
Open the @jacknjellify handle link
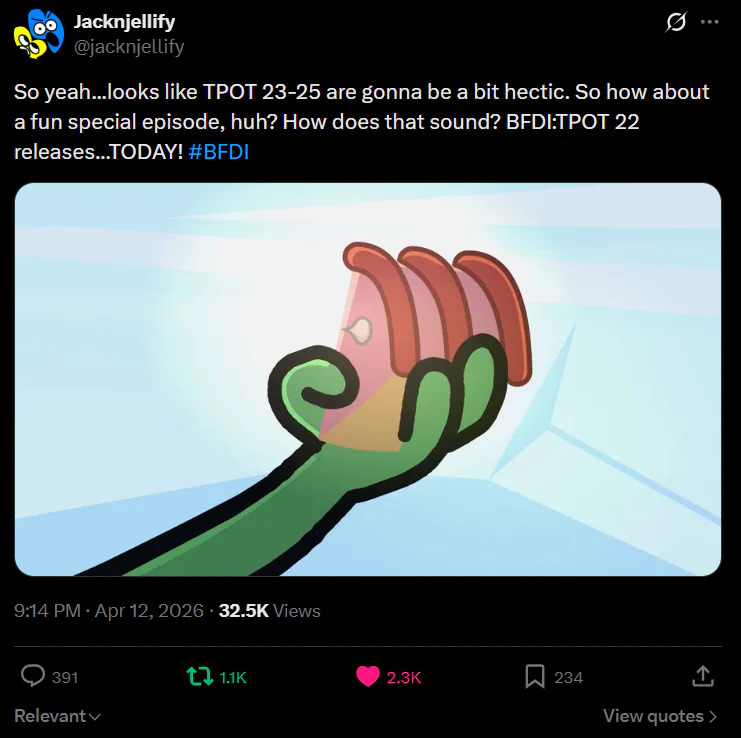point(129,47)
